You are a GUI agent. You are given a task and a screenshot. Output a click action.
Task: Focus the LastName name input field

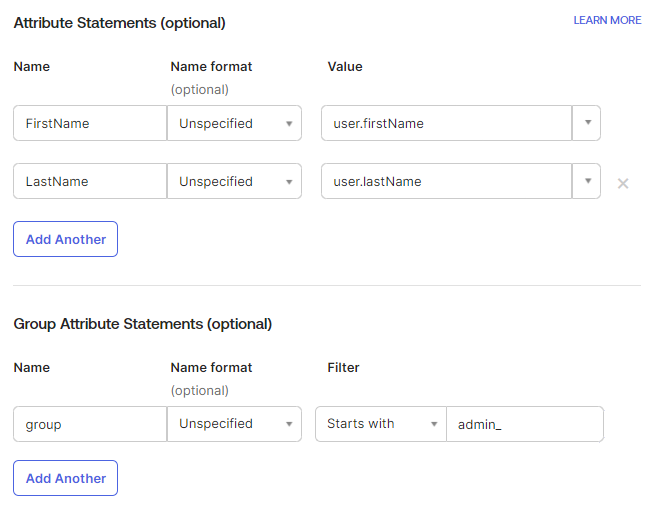(90, 182)
